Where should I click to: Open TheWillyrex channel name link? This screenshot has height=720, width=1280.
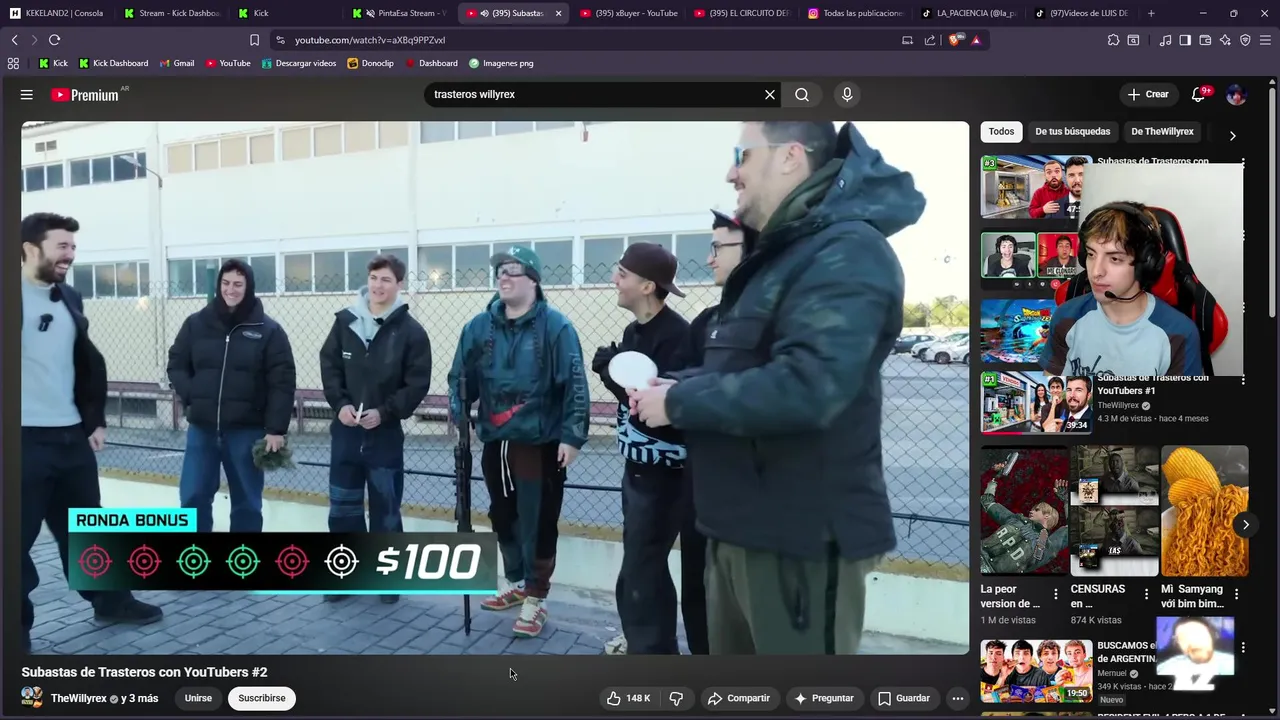79,698
